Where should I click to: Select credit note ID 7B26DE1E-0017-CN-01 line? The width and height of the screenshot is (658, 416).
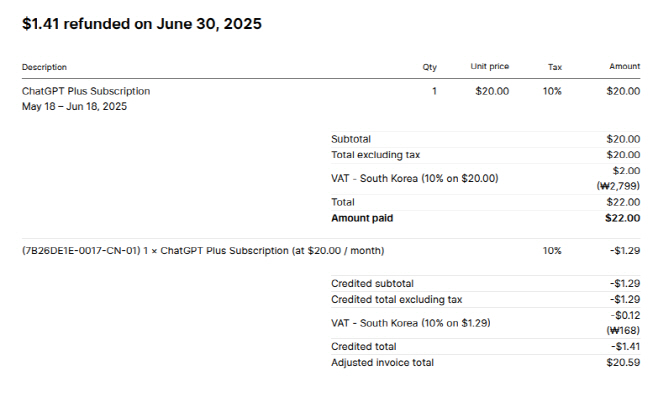(x=203, y=251)
